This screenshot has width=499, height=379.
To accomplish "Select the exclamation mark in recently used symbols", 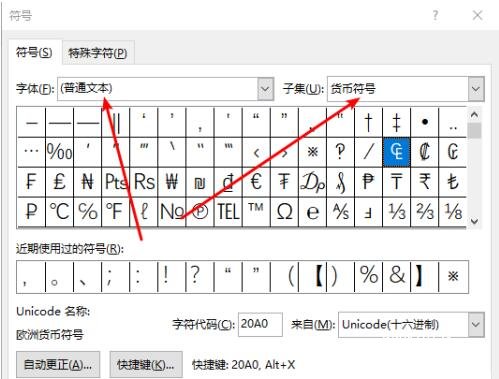I will 172,276.
